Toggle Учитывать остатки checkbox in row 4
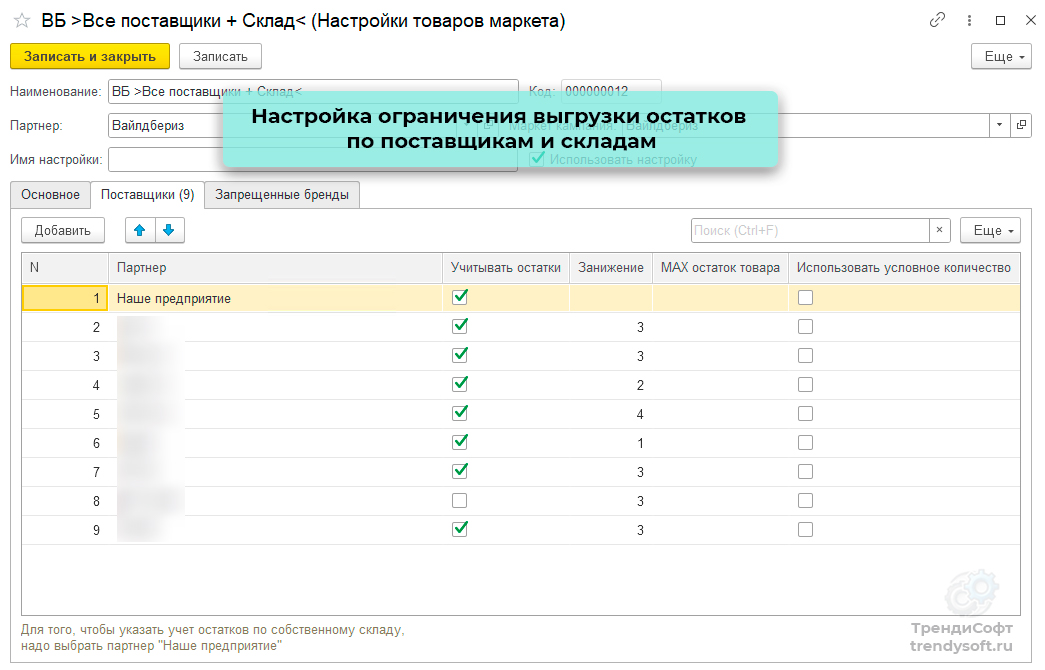Viewport: 1045px width, 670px height. coord(460,385)
